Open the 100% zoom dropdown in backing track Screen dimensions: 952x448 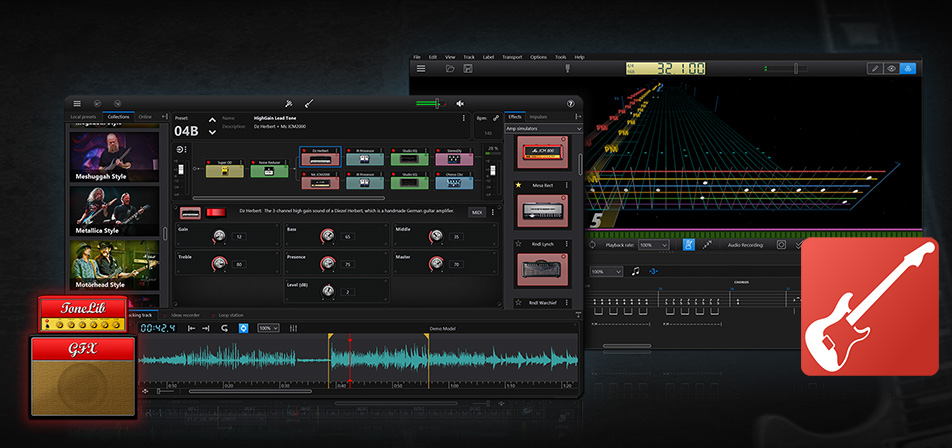[268, 328]
